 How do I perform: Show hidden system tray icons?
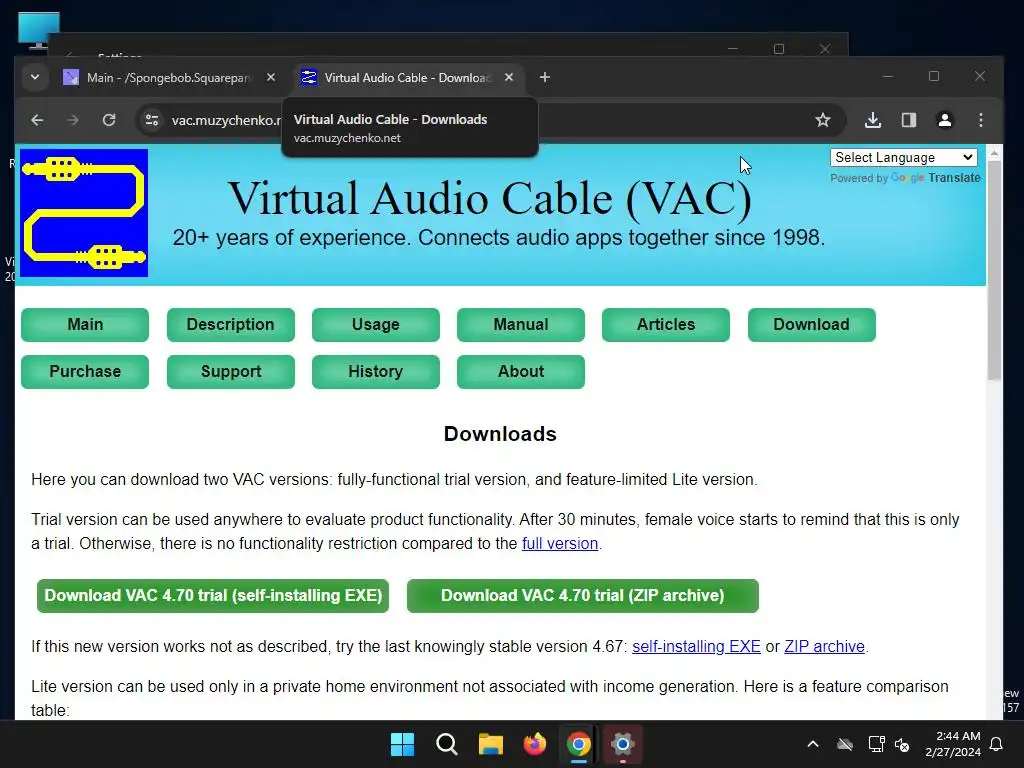(x=813, y=744)
